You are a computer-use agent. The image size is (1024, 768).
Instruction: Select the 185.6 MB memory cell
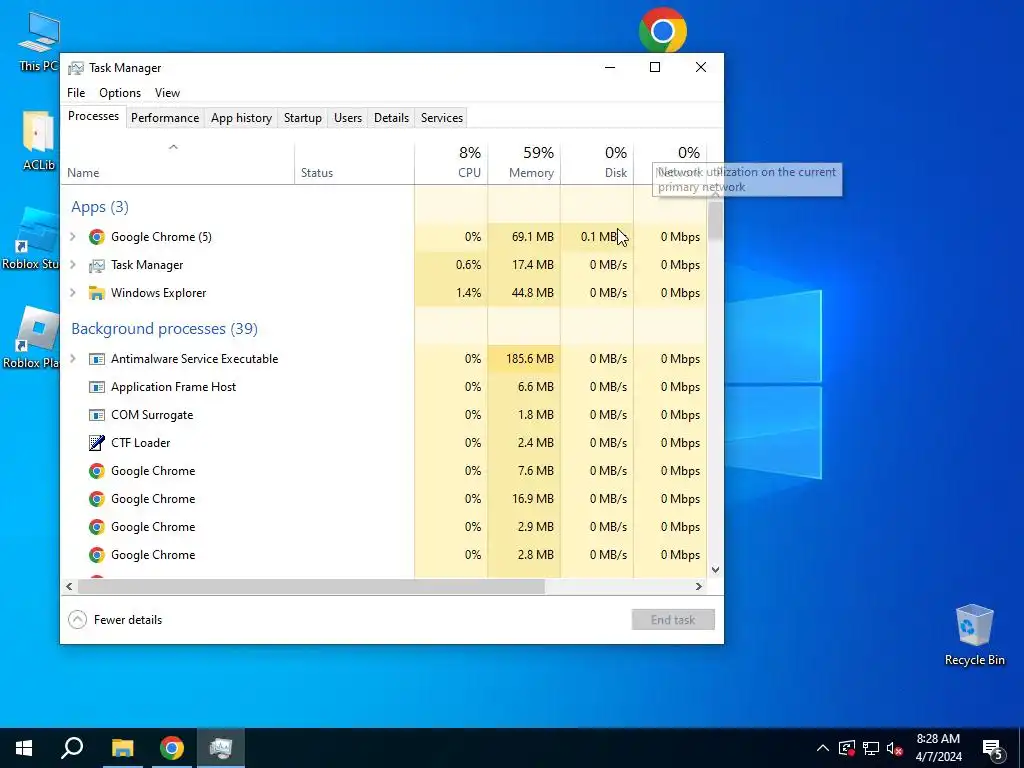tap(524, 359)
